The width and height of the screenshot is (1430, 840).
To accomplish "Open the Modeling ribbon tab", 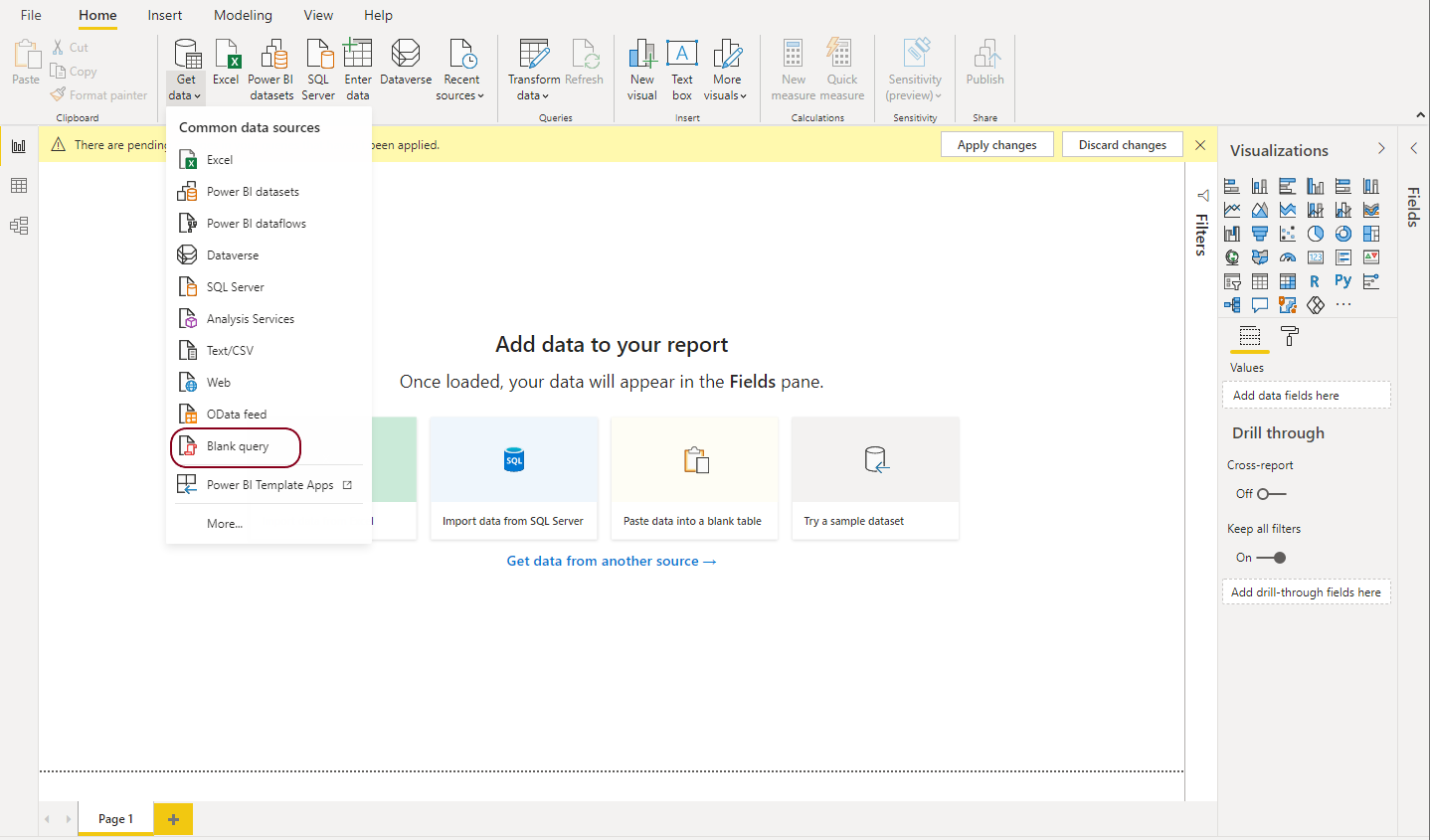I will (243, 15).
